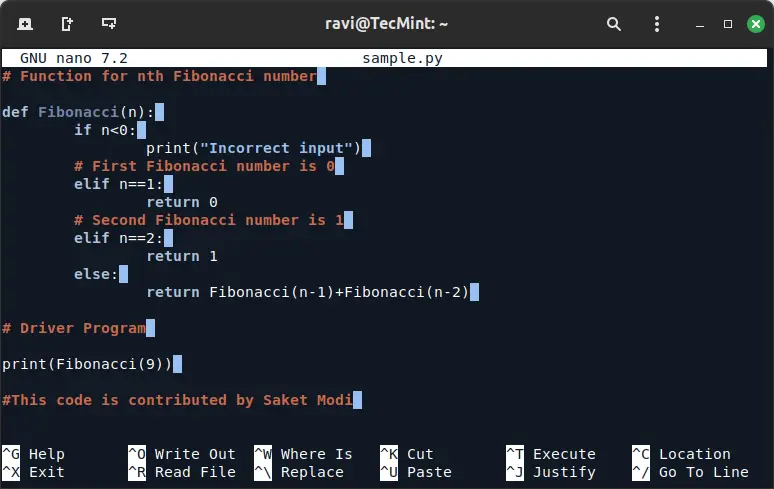Click the 'def Fibonacci(n):' line
This screenshot has height=489, width=774.
pos(78,112)
